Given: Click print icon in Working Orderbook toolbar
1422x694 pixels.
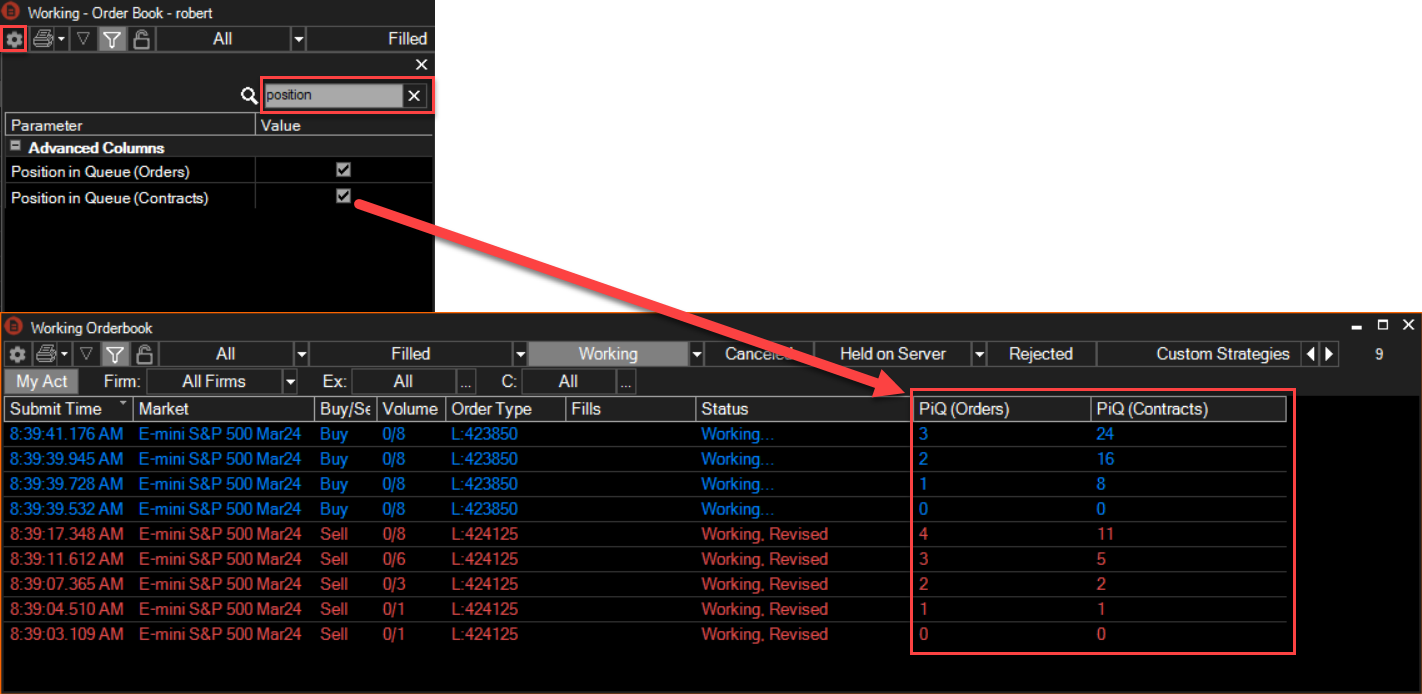Looking at the screenshot, I should click(x=43, y=354).
